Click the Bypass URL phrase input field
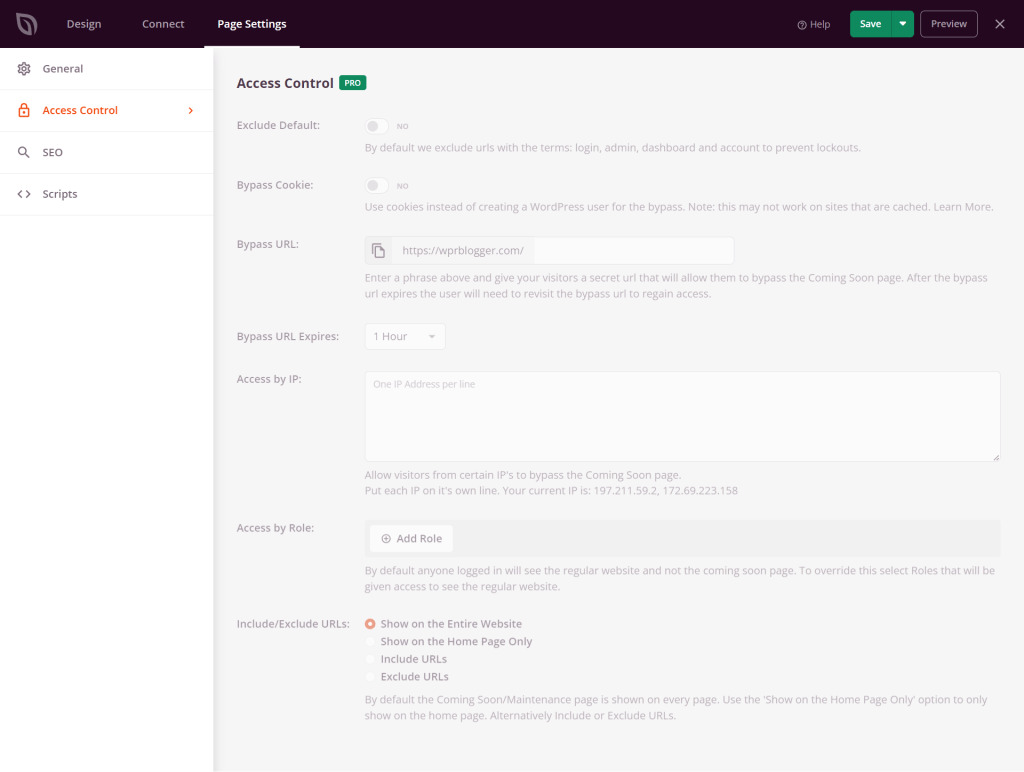 [633, 251]
